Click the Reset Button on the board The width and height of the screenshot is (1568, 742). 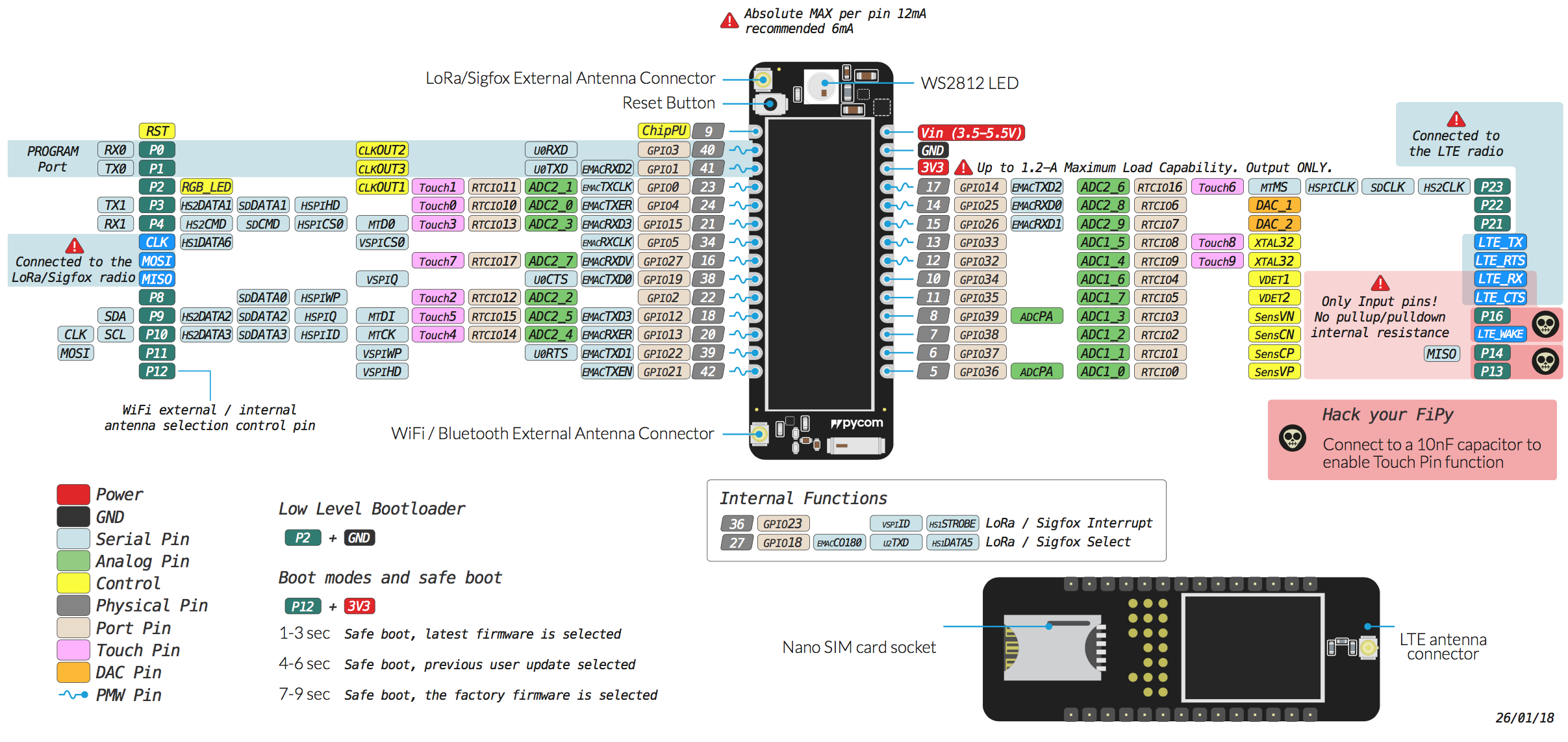coord(770,103)
